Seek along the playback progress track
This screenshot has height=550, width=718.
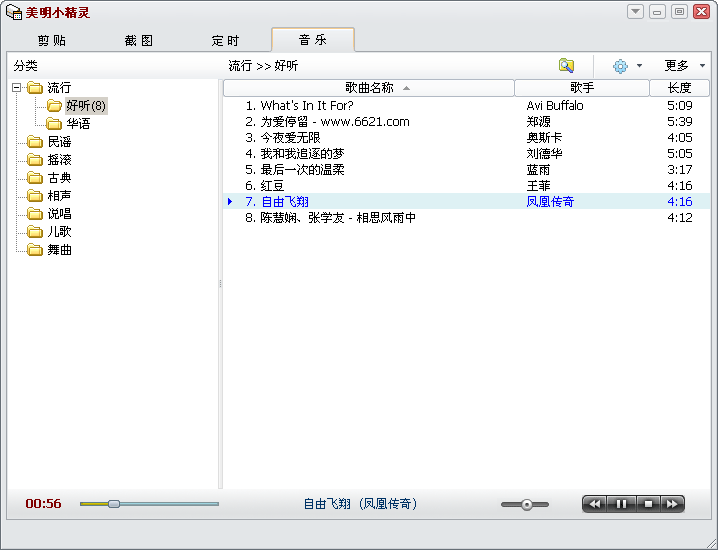pyautogui.click(x=149, y=504)
